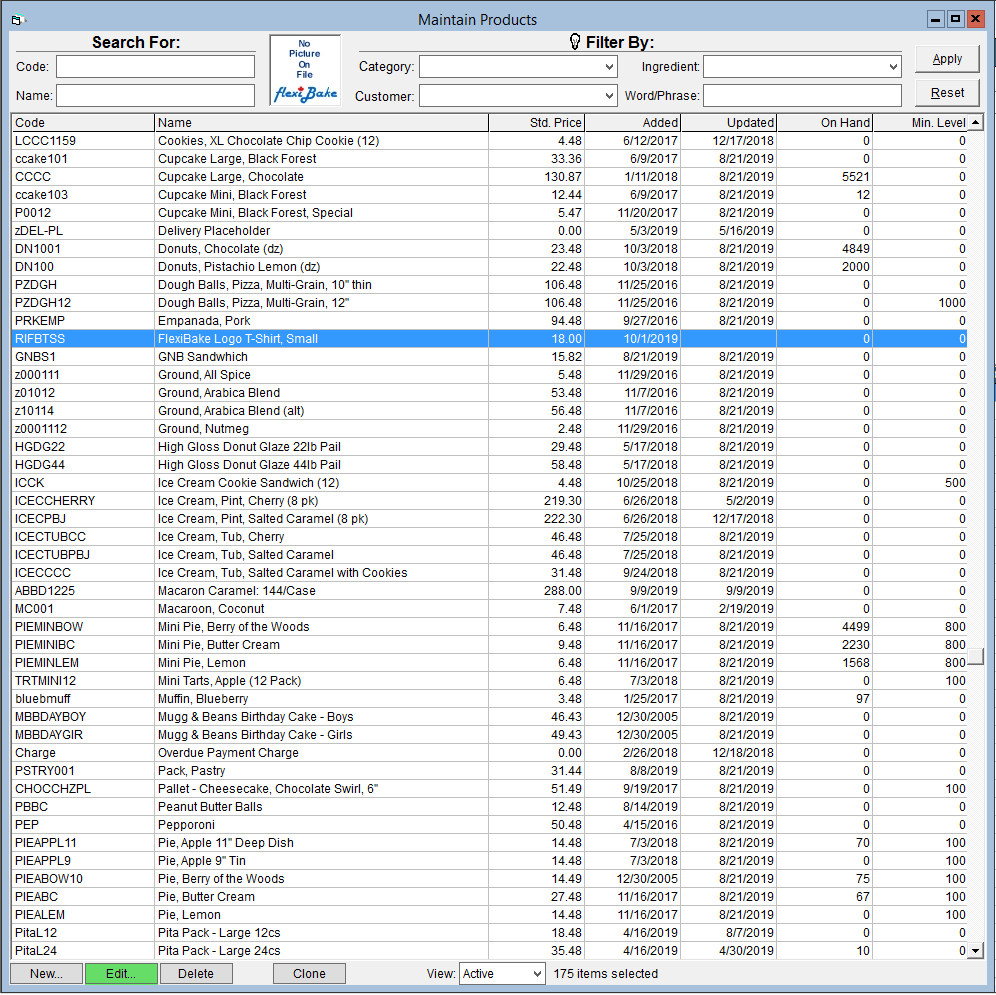Click the Word/Phrase filter field
The width and height of the screenshot is (996, 995).
point(802,96)
